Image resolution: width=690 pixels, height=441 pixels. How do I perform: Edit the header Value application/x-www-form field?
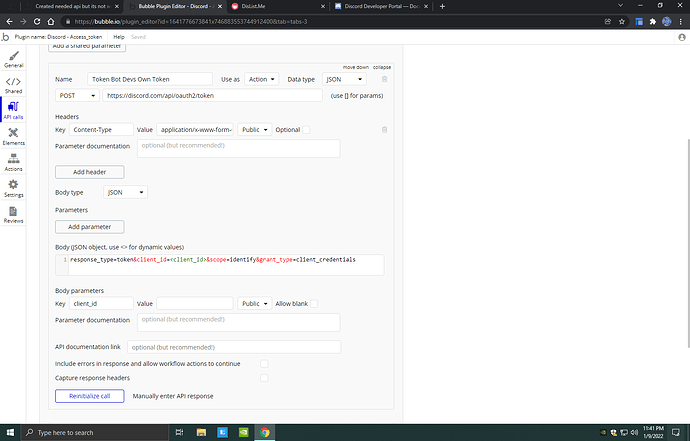(x=195, y=130)
